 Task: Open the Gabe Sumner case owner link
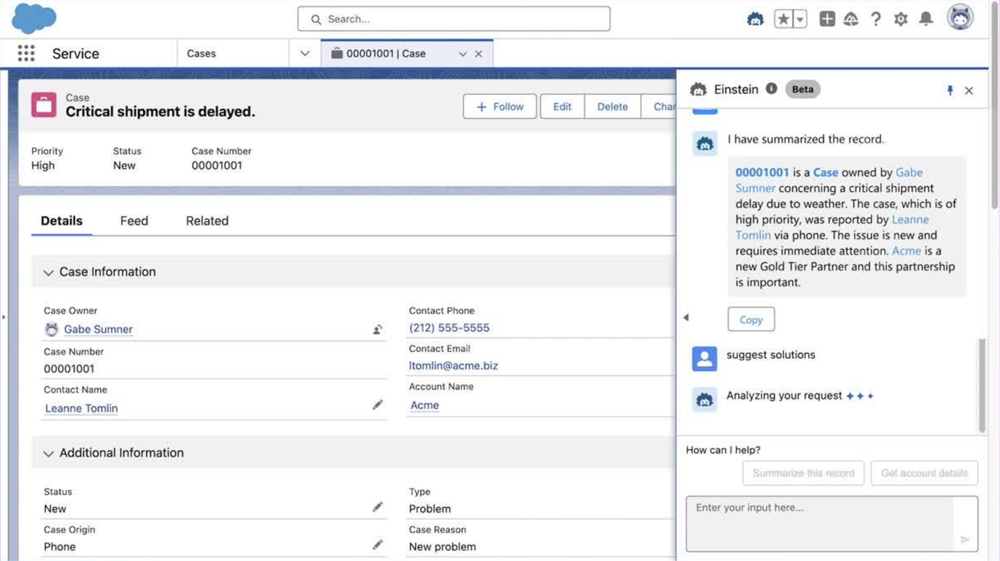pyautogui.click(x=98, y=329)
